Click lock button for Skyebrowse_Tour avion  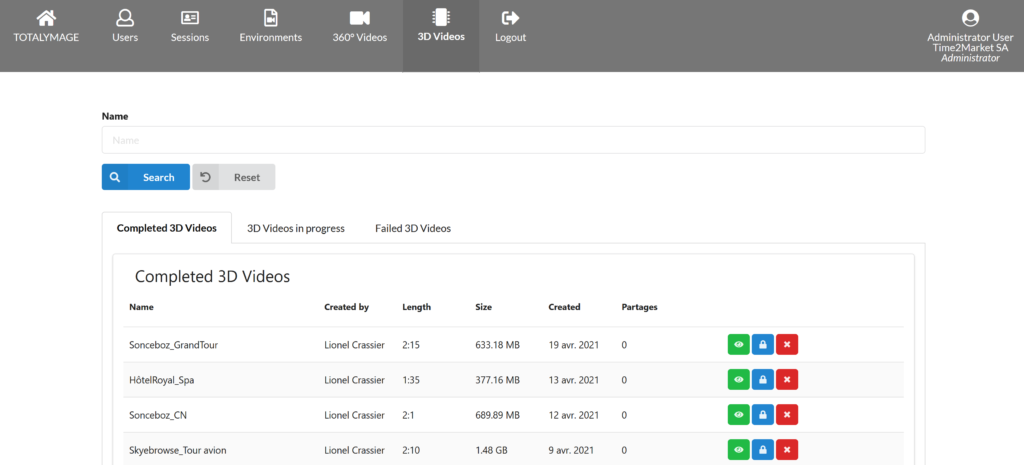pyautogui.click(x=763, y=450)
